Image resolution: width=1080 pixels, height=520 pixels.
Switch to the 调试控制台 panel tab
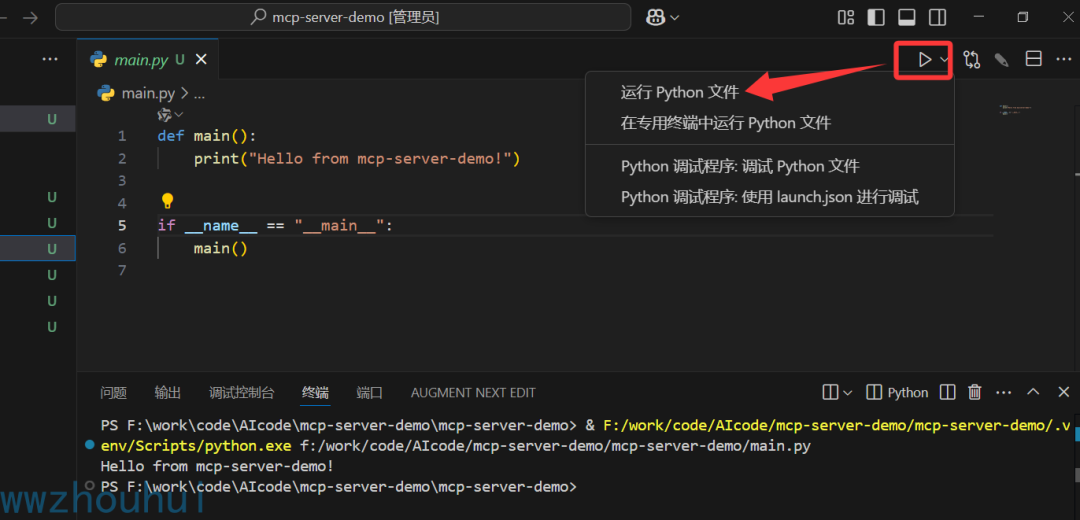pos(241,393)
